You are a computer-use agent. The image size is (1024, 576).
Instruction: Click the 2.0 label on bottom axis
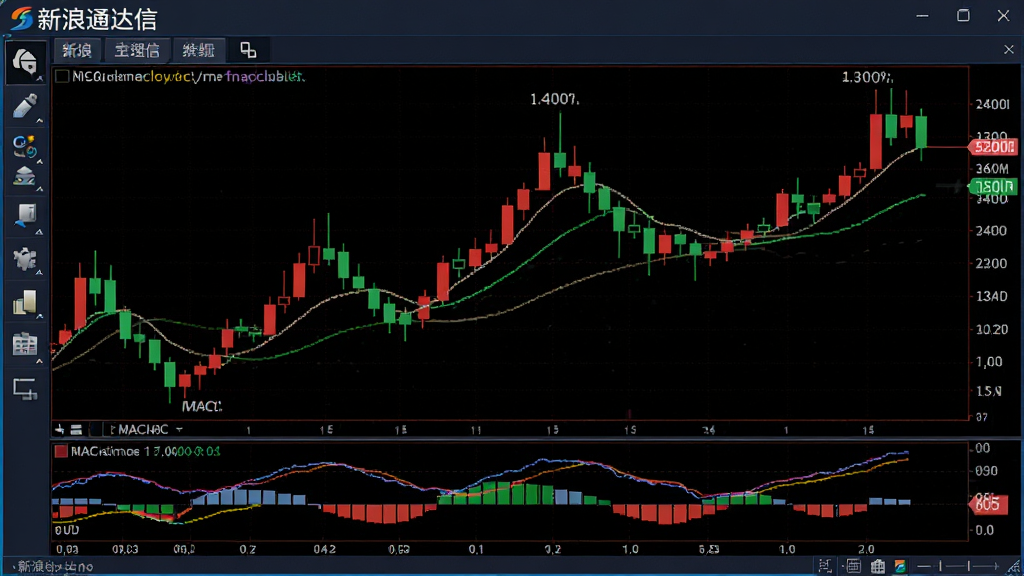(x=866, y=549)
